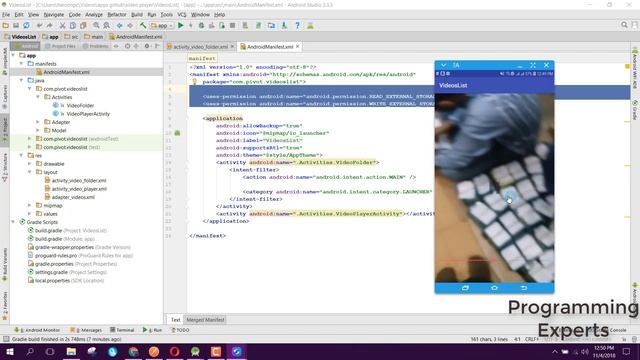
Task: Expand the mipmap folder node
Action: pyautogui.click(x=29, y=205)
